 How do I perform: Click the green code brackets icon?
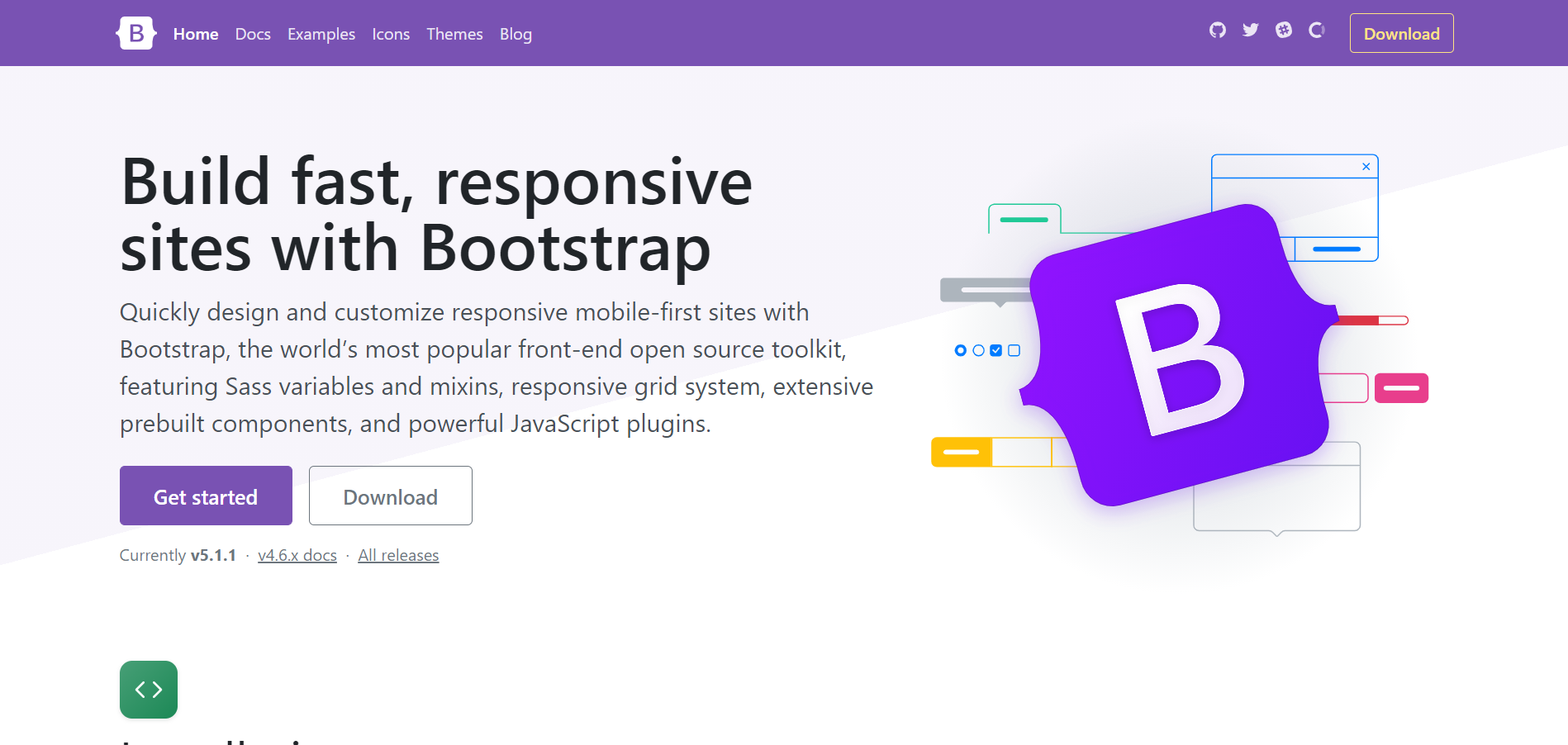click(x=149, y=690)
